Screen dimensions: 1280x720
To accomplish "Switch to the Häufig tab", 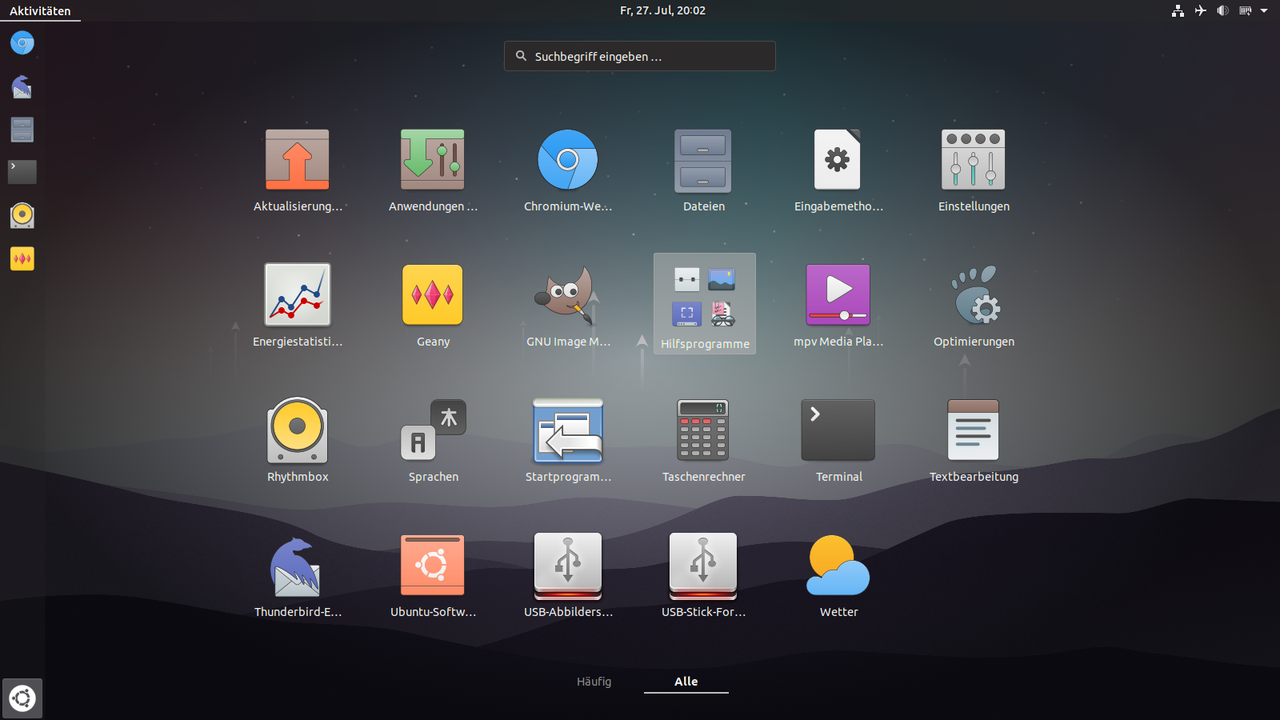I will 594,682.
